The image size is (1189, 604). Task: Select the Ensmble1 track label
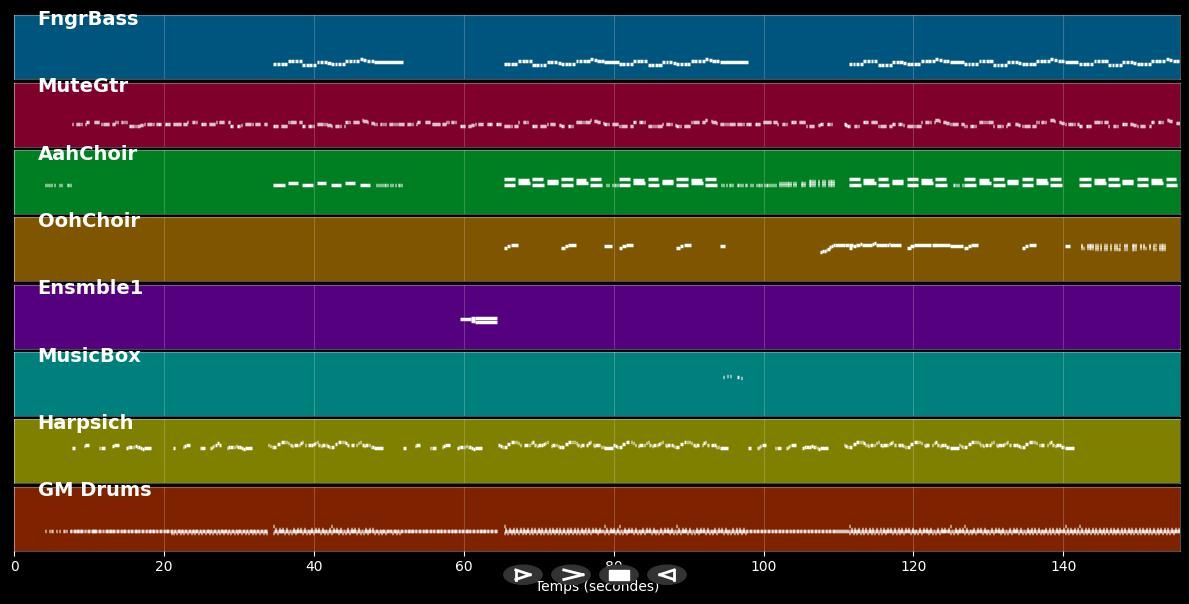(90, 288)
